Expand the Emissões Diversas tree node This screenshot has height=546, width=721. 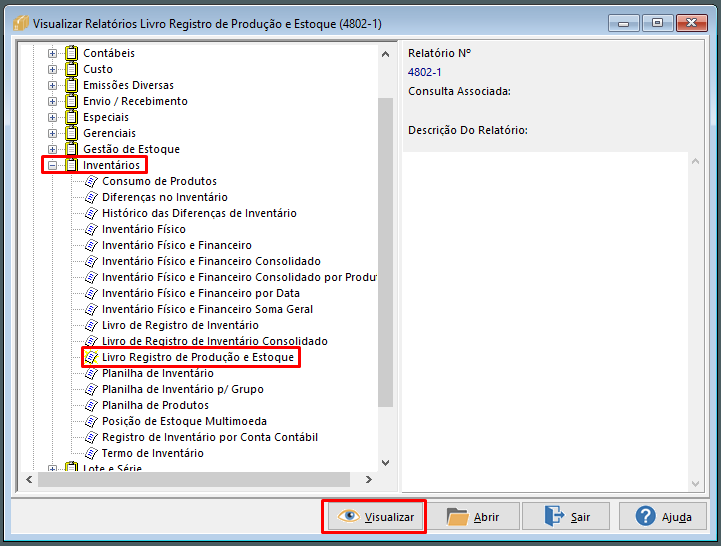tap(52, 86)
